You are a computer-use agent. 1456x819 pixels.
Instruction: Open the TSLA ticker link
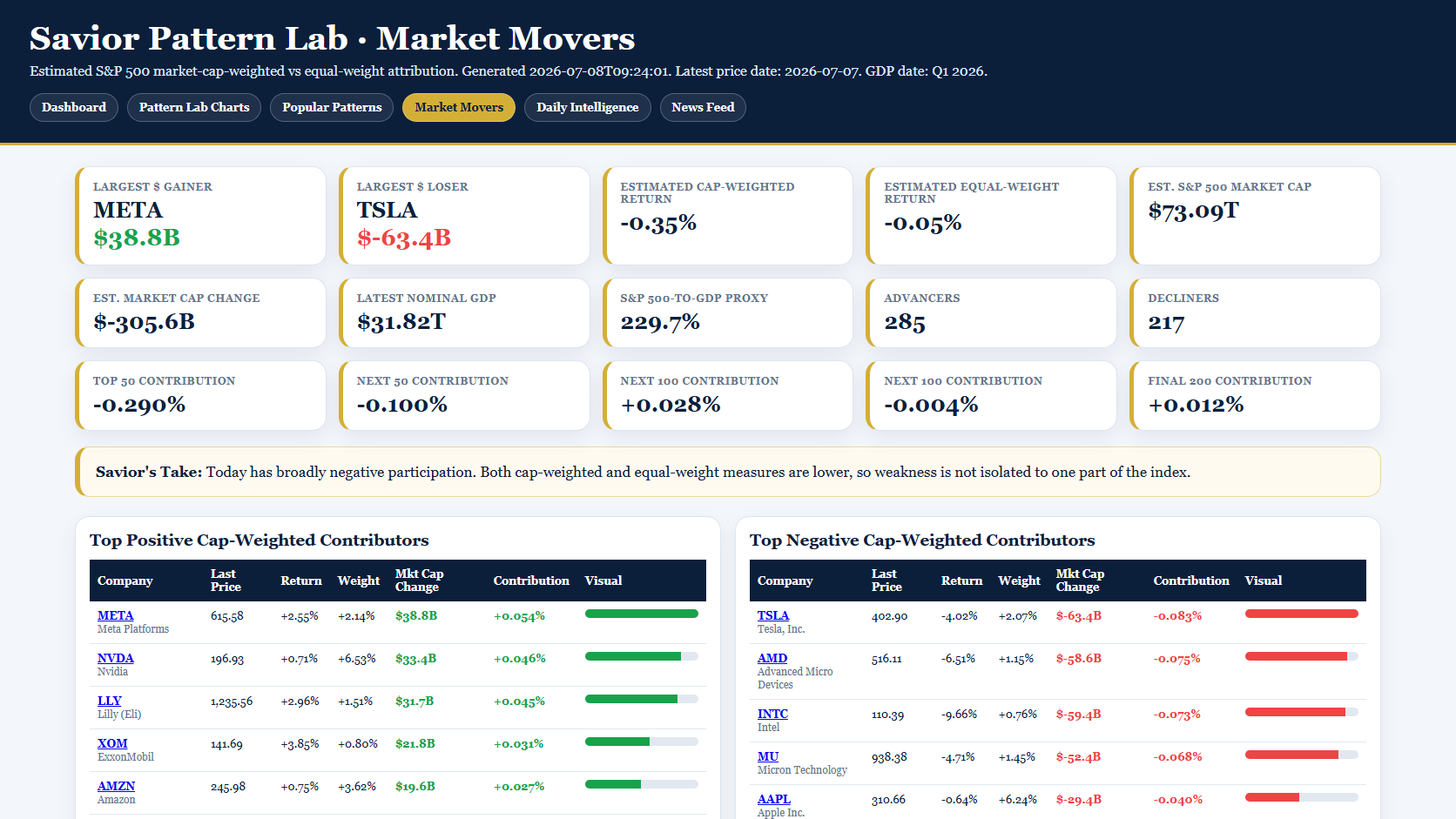pos(773,615)
